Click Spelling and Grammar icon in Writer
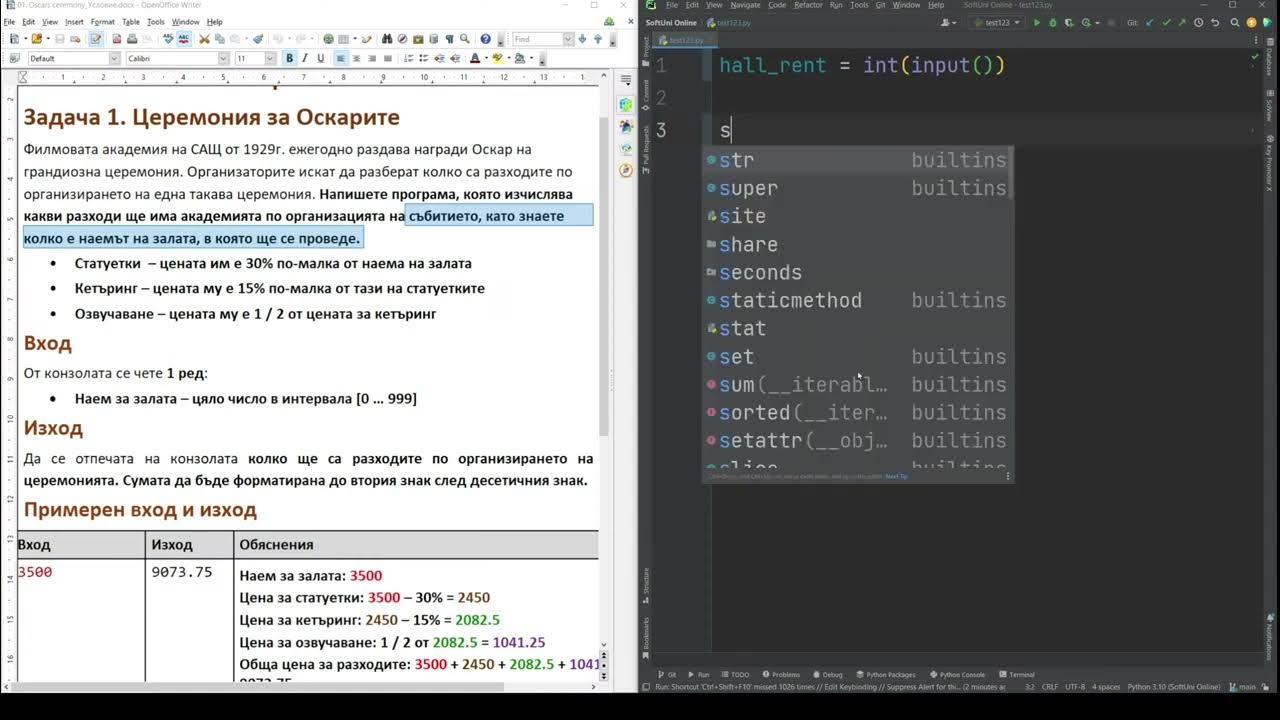Image resolution: width=1280 pixels, height=720 pixels. [x=168, y=39]
